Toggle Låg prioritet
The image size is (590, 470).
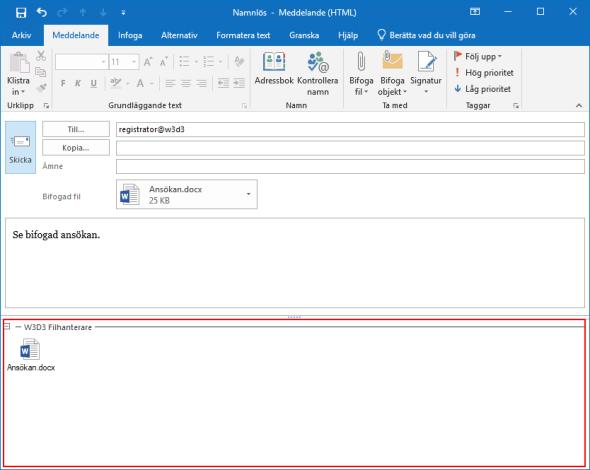[x=482, y=89]
